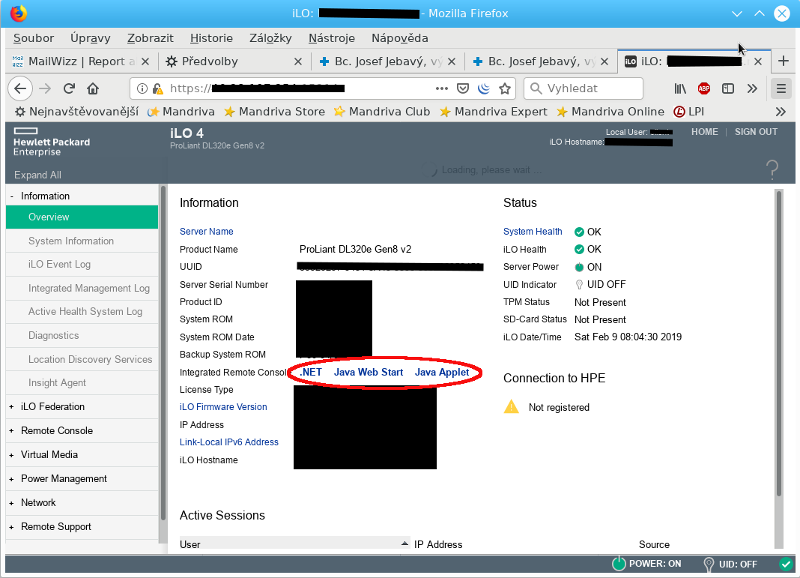
Task: Expand the iLO Federation section
Action: tap(12, 407)
